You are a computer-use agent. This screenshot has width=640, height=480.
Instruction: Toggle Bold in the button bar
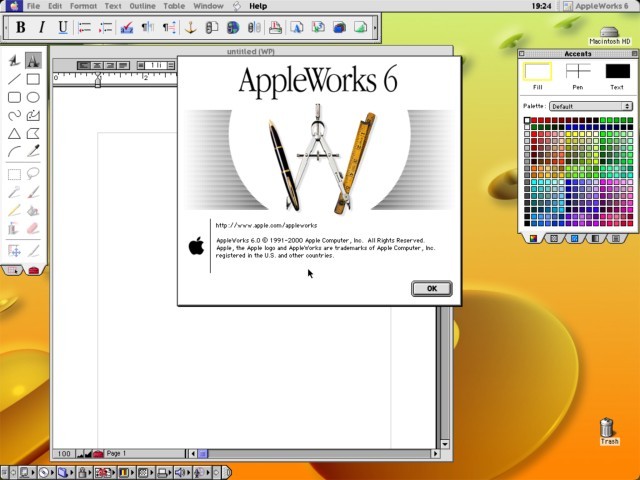click(x=20, y=27)
